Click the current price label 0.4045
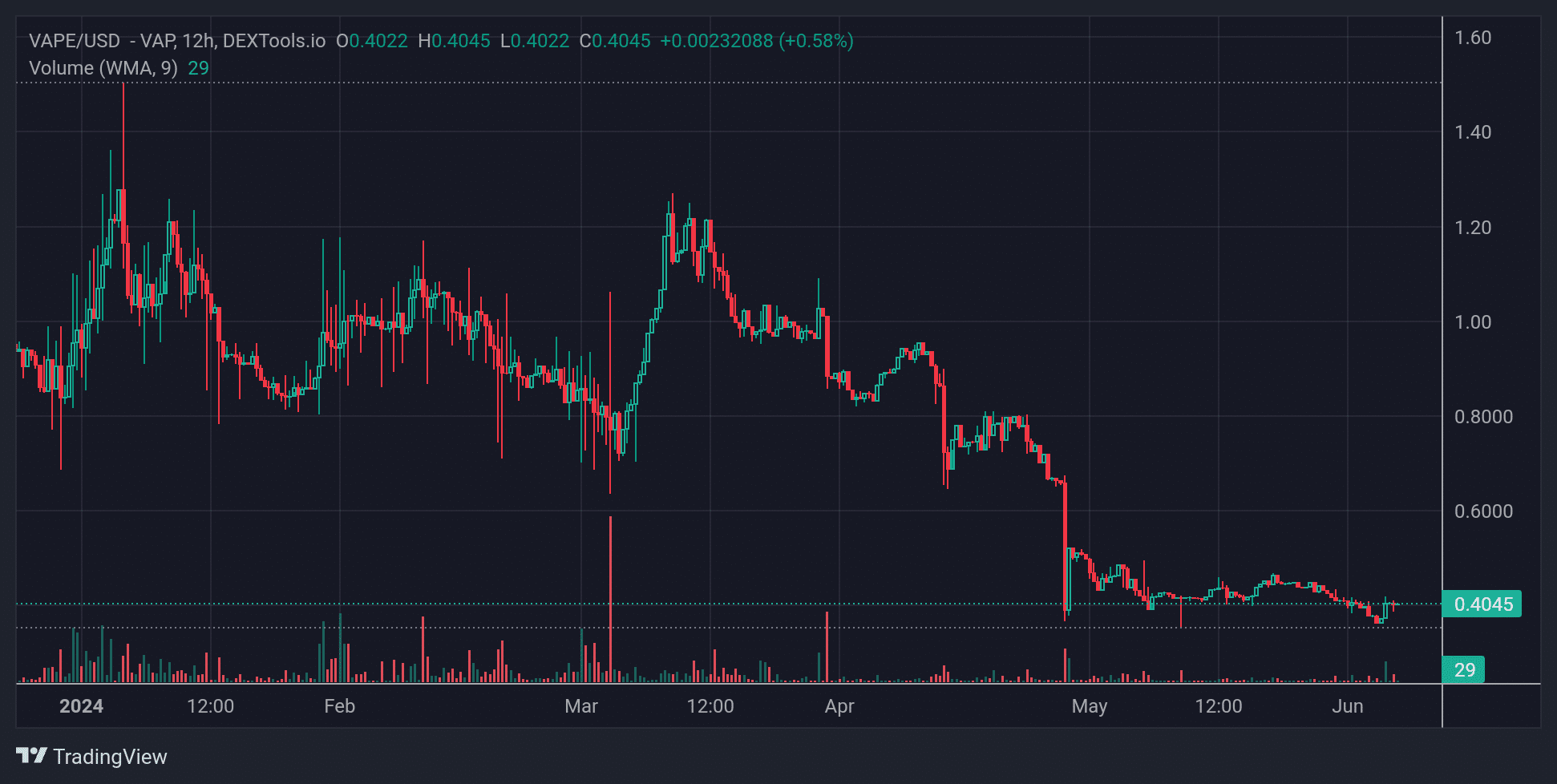The image size is (1557, 784). pos(1482,604)
